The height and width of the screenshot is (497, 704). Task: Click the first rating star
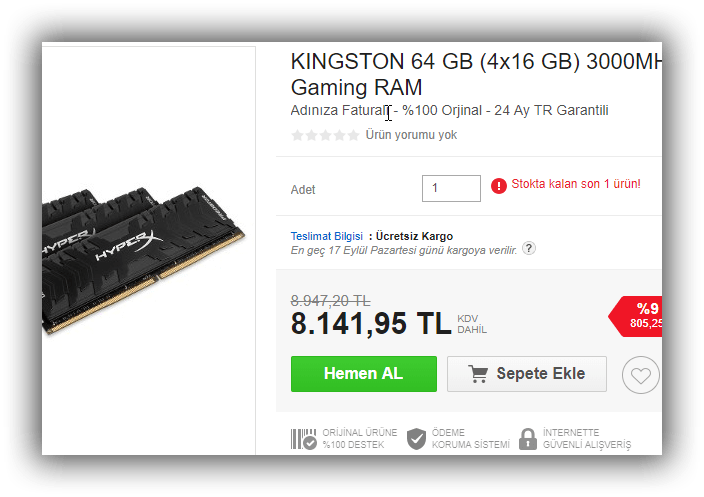pyautogui.click(x=297, y=135)
